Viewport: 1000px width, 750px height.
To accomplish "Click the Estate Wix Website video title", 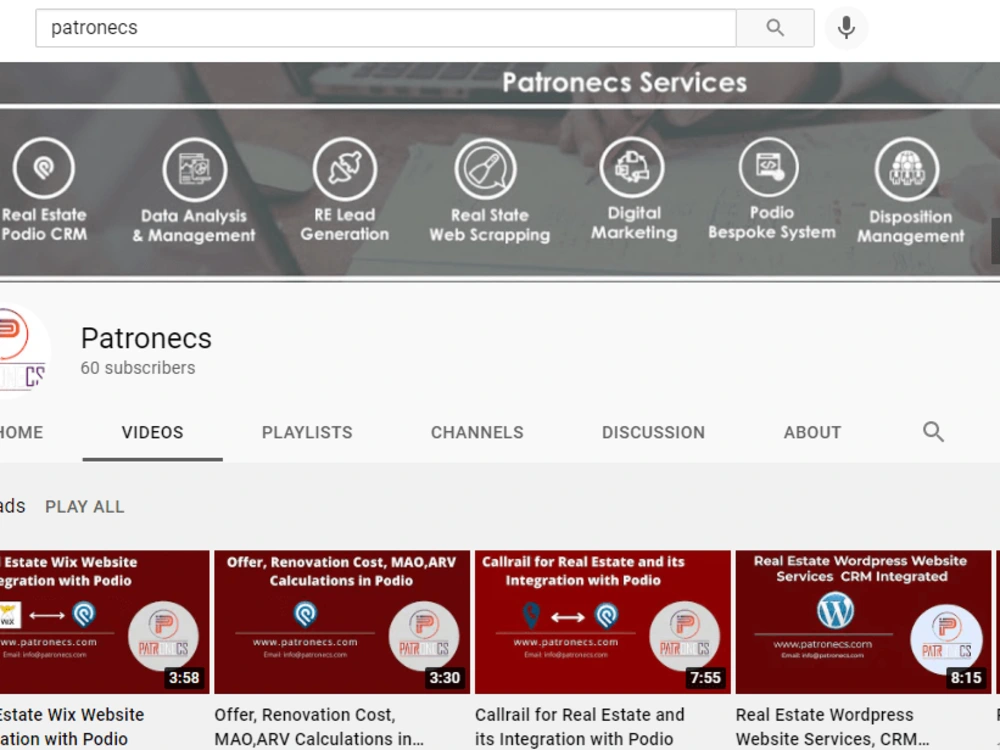I will [71, 726].
